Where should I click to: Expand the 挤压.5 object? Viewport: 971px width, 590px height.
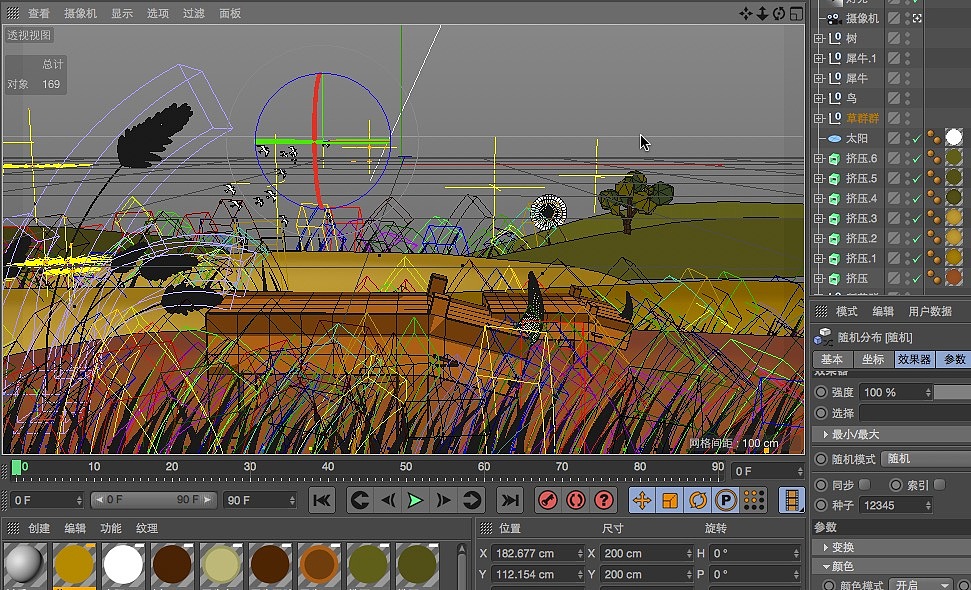click(x=819, y=178)
